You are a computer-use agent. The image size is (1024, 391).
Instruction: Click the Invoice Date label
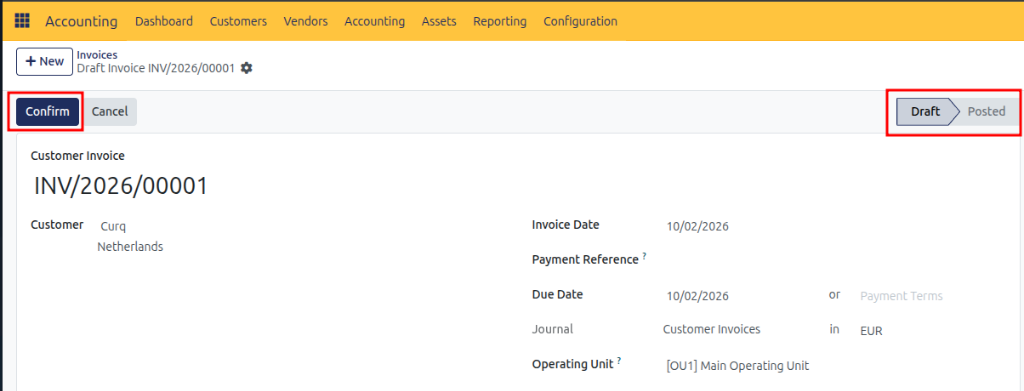click(x=566, y=225)
